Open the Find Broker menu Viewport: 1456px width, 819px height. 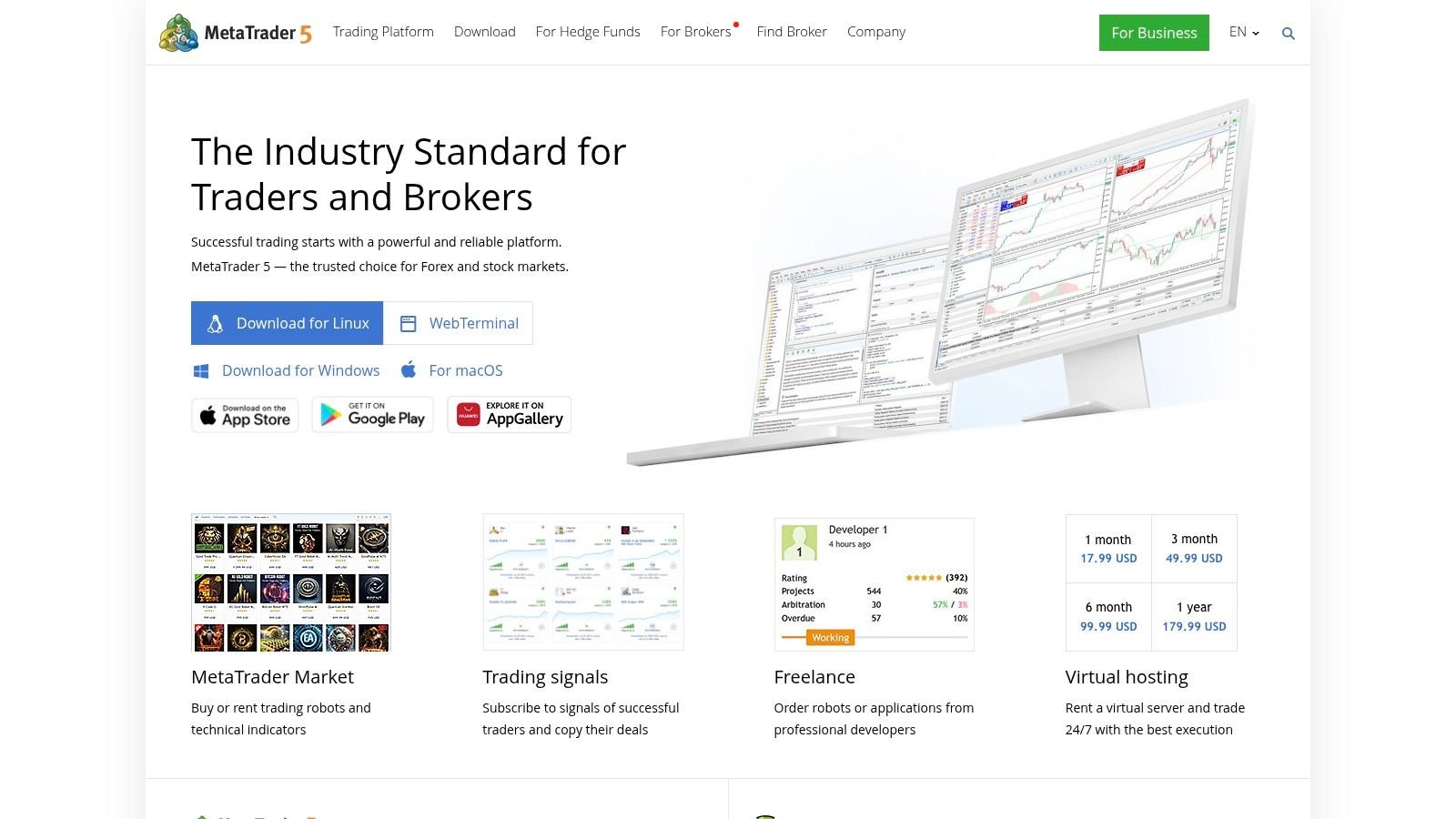point(792,32)
